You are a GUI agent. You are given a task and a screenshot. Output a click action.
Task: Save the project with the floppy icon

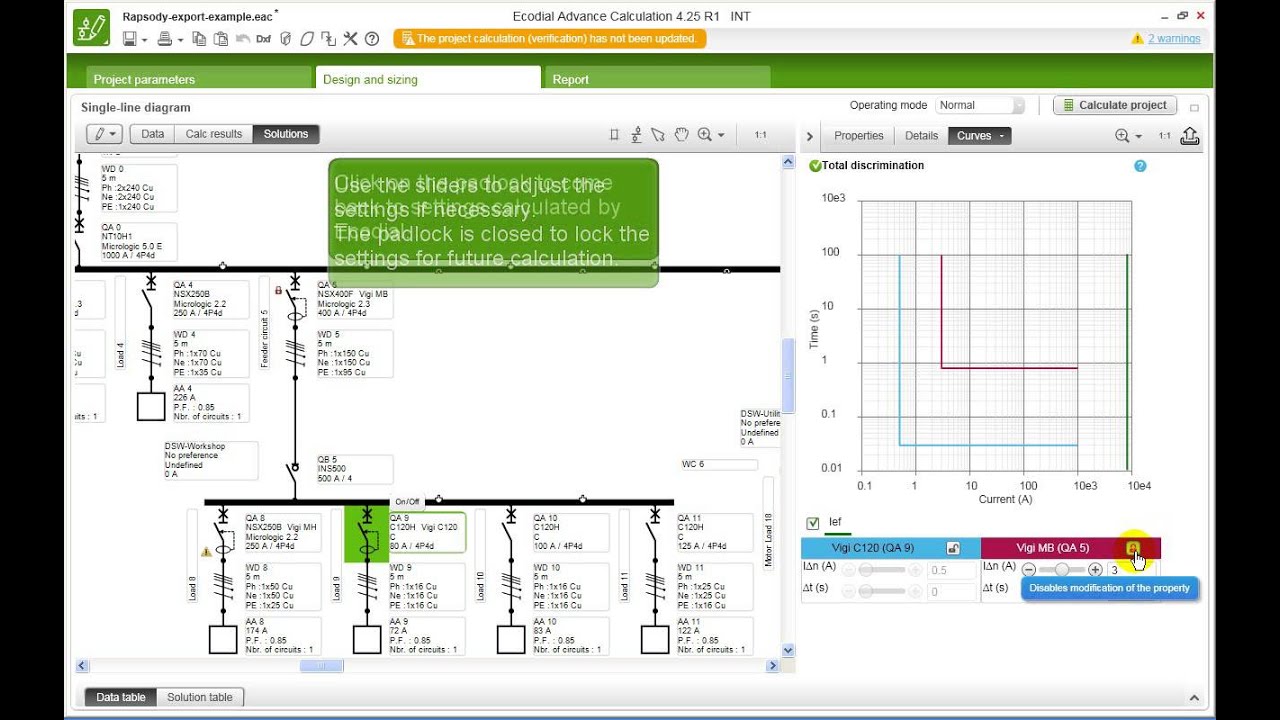pyautogui.click(x=129, y=39)
